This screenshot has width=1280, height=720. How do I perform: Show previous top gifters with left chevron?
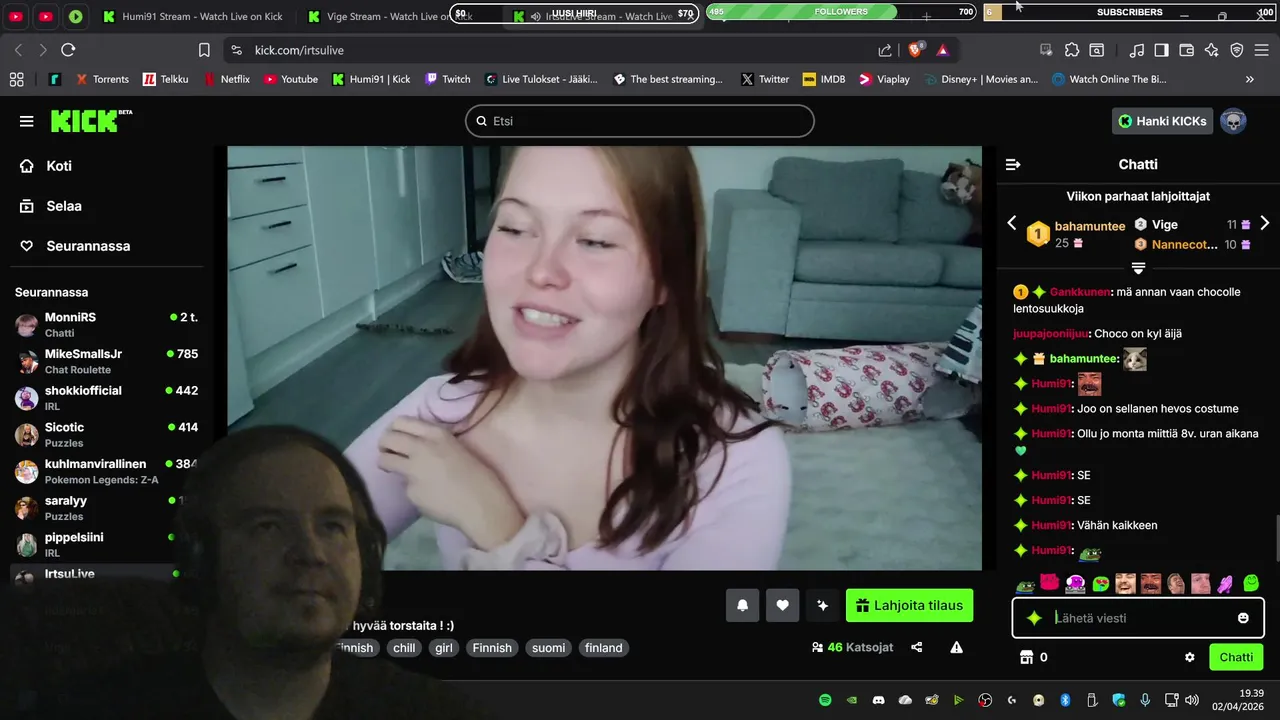click(1011, 223)
